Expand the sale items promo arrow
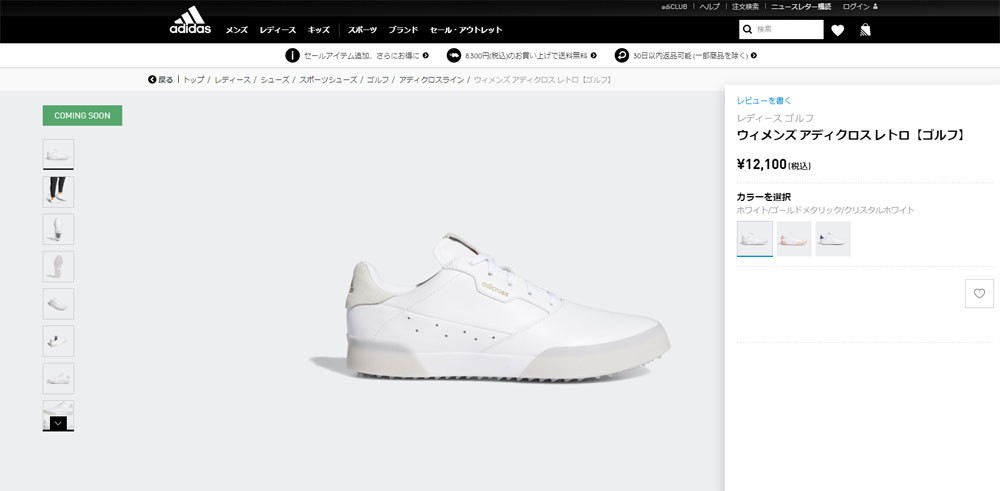The image size is (1000, 491). coord(425,55)
